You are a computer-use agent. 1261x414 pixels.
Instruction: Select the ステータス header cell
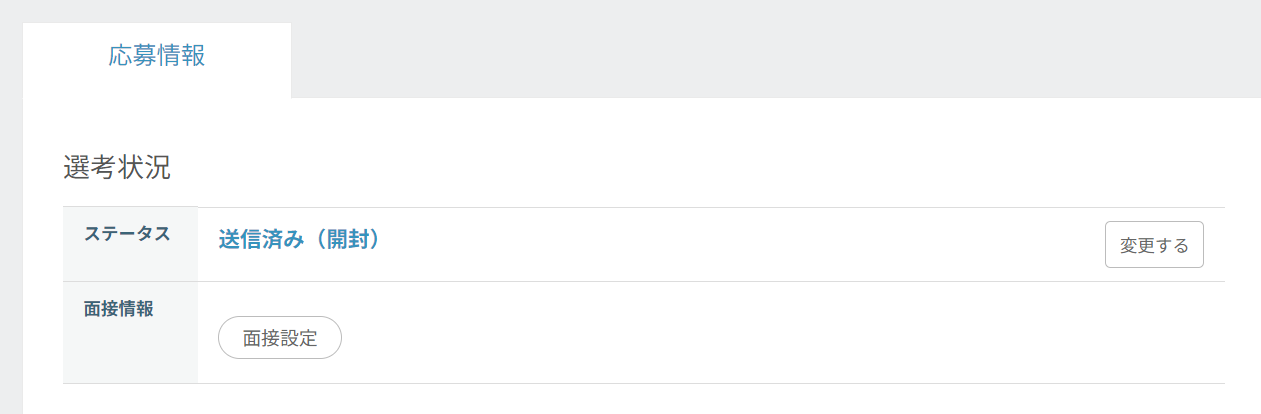point(127,234)
